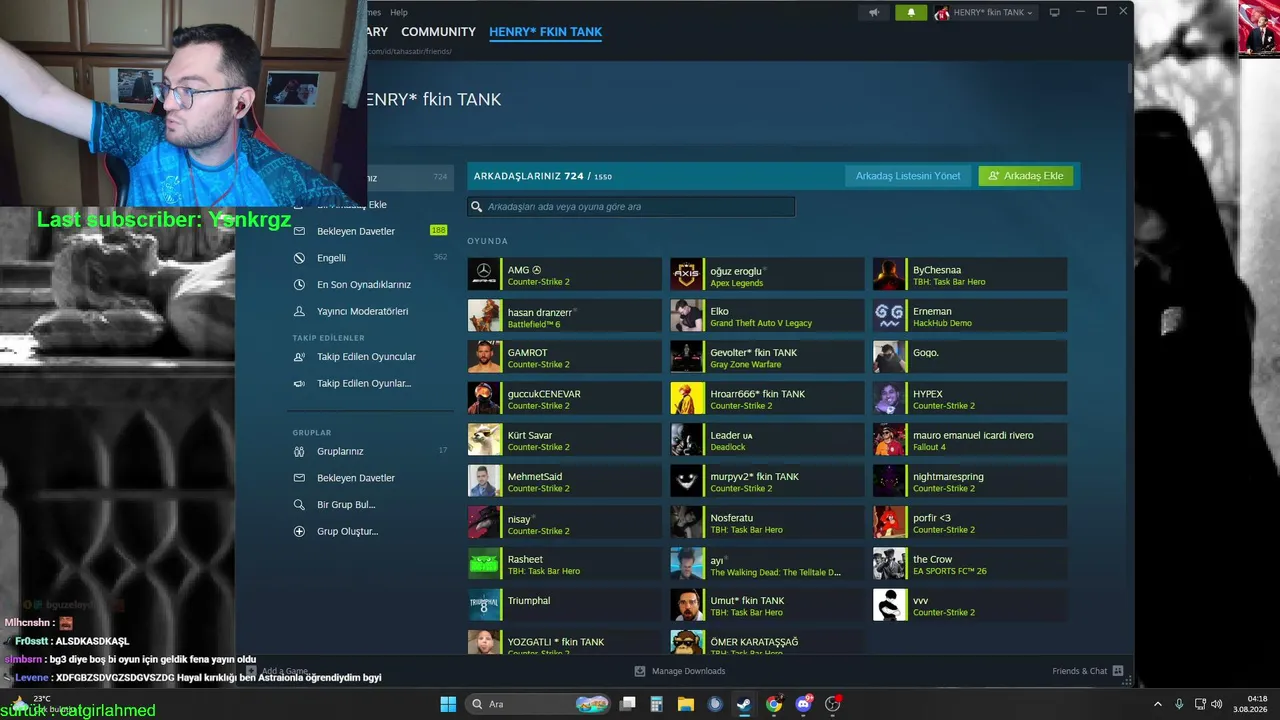Click the Windows taskbar search box

tap(540, 704)
